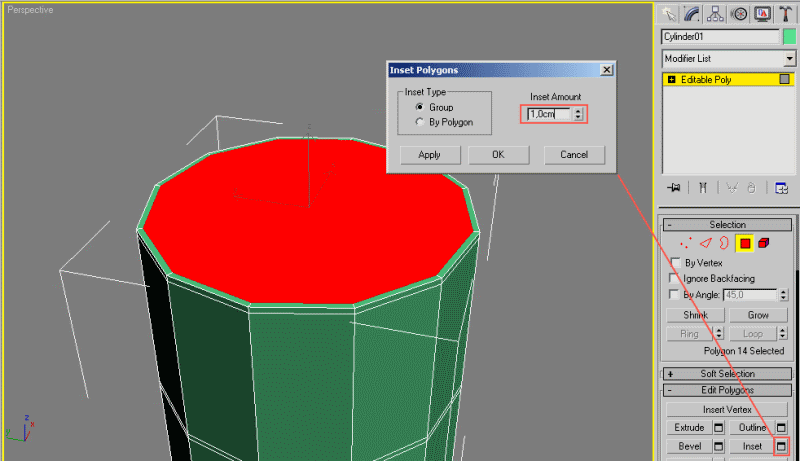Click the Make Unique icon

[732, 188]
